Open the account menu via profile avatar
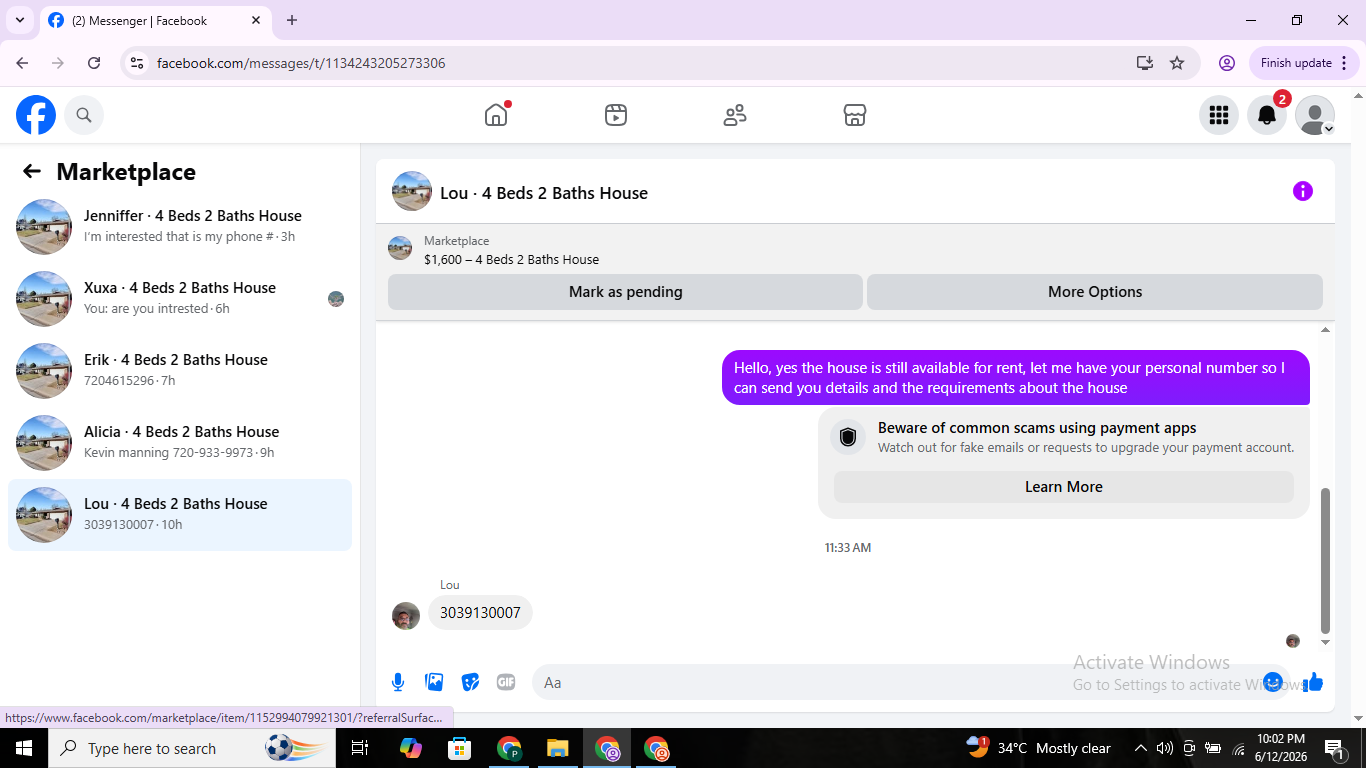 [x=1315, y=115]
